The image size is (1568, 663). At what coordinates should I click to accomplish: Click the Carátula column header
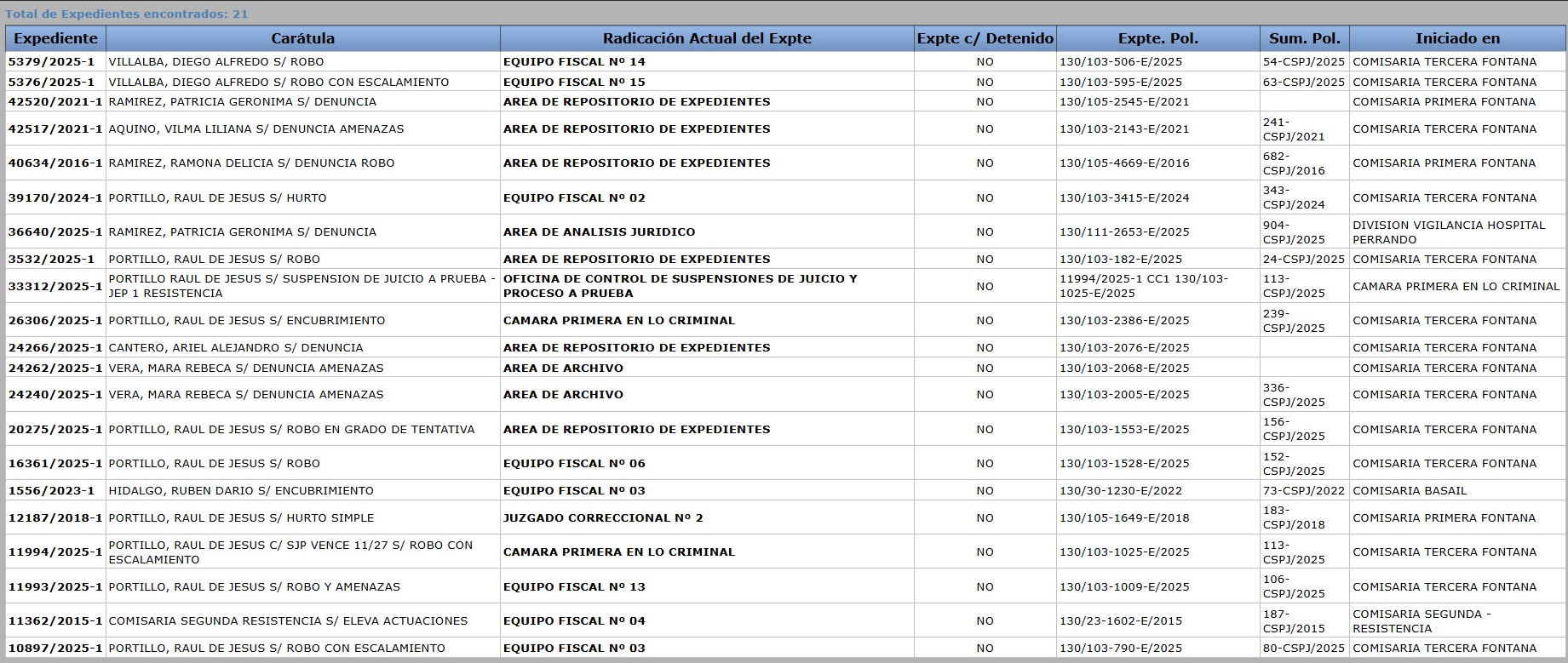pos(302,38)
